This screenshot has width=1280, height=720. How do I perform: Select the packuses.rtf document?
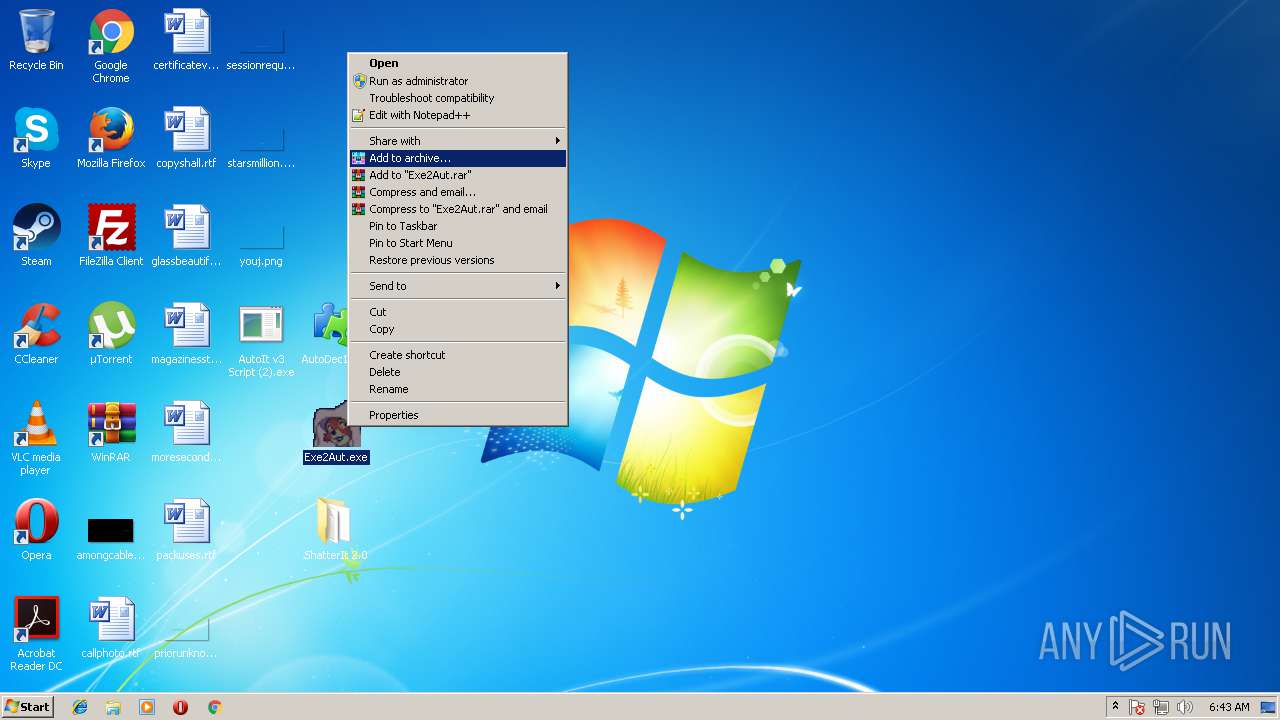click(186, 531)
